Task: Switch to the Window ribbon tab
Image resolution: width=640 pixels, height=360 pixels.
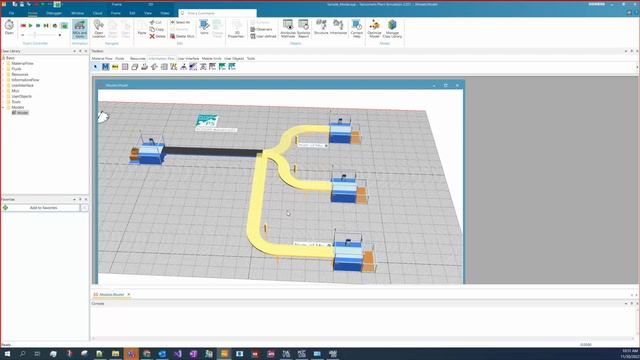Action: [78, 13]
